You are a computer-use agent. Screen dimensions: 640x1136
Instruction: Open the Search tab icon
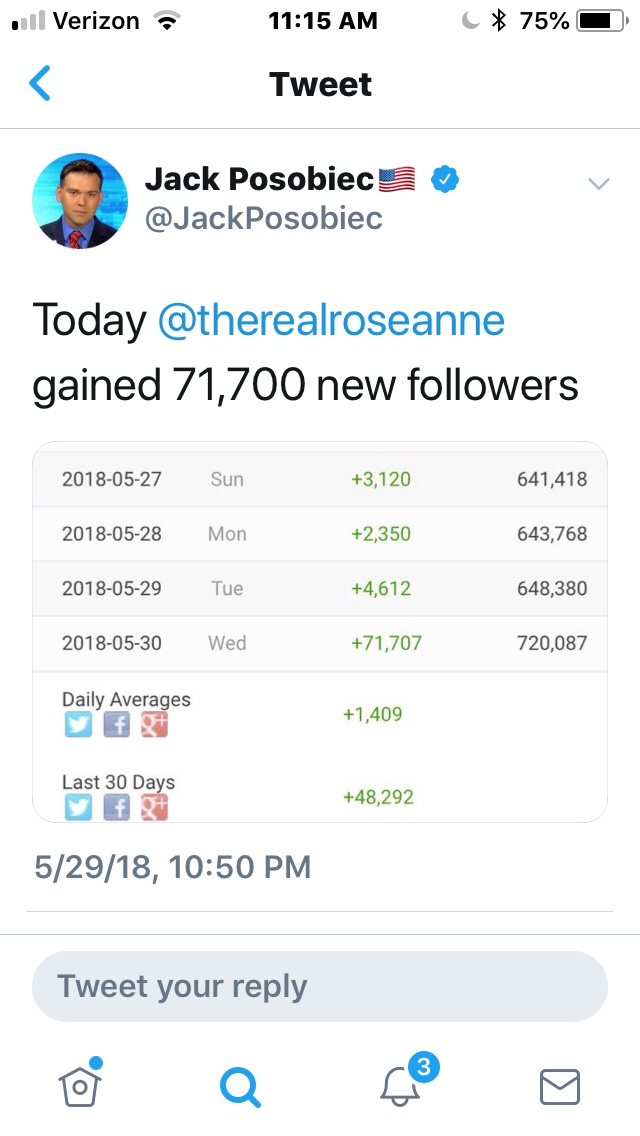(x=240, y=1085)
